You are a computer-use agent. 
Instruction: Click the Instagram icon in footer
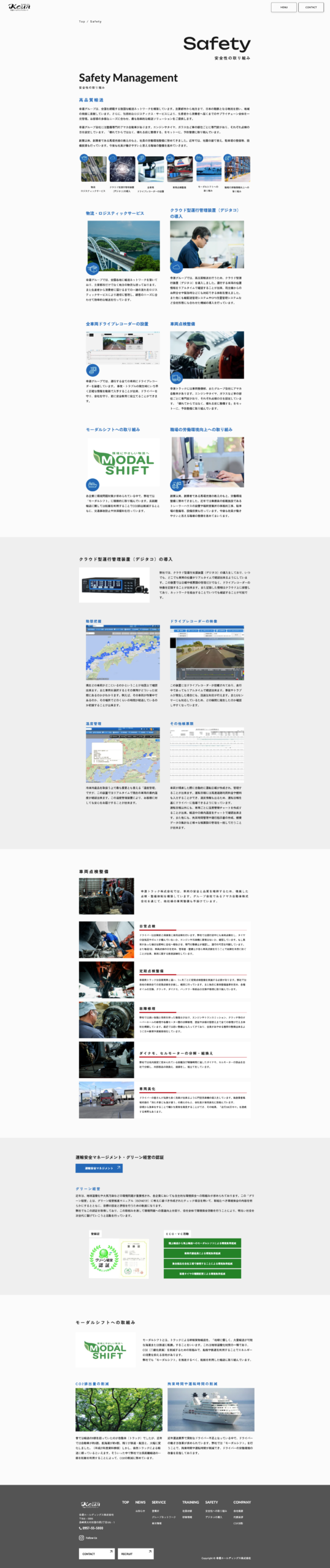[x=81, y=1537]
